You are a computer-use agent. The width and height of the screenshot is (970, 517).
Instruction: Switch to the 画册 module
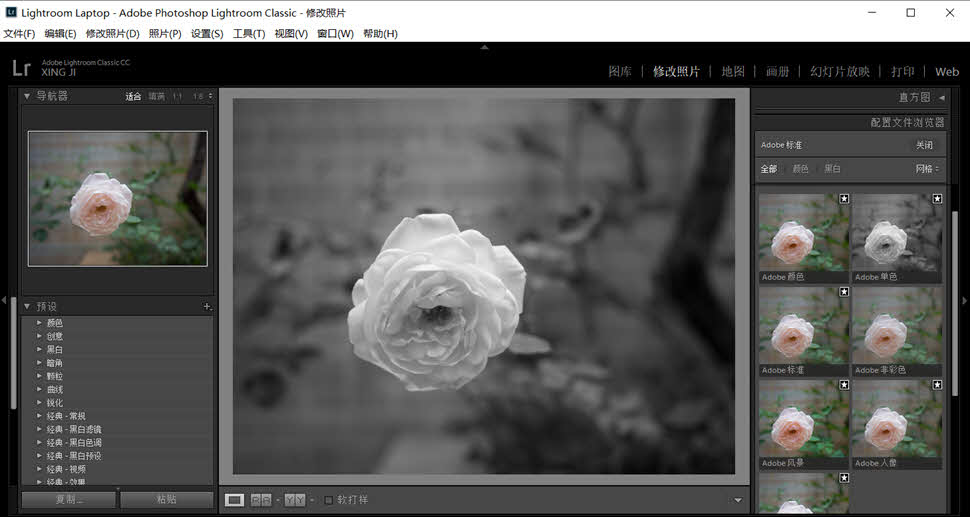[x=778, y=72]
